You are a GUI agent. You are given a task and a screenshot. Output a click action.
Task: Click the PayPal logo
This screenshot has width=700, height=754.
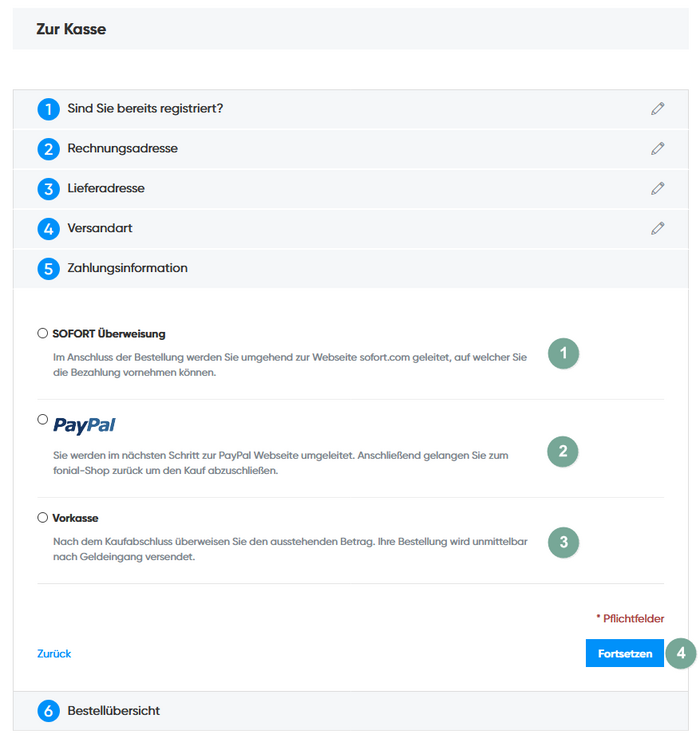tap(84, 425)
